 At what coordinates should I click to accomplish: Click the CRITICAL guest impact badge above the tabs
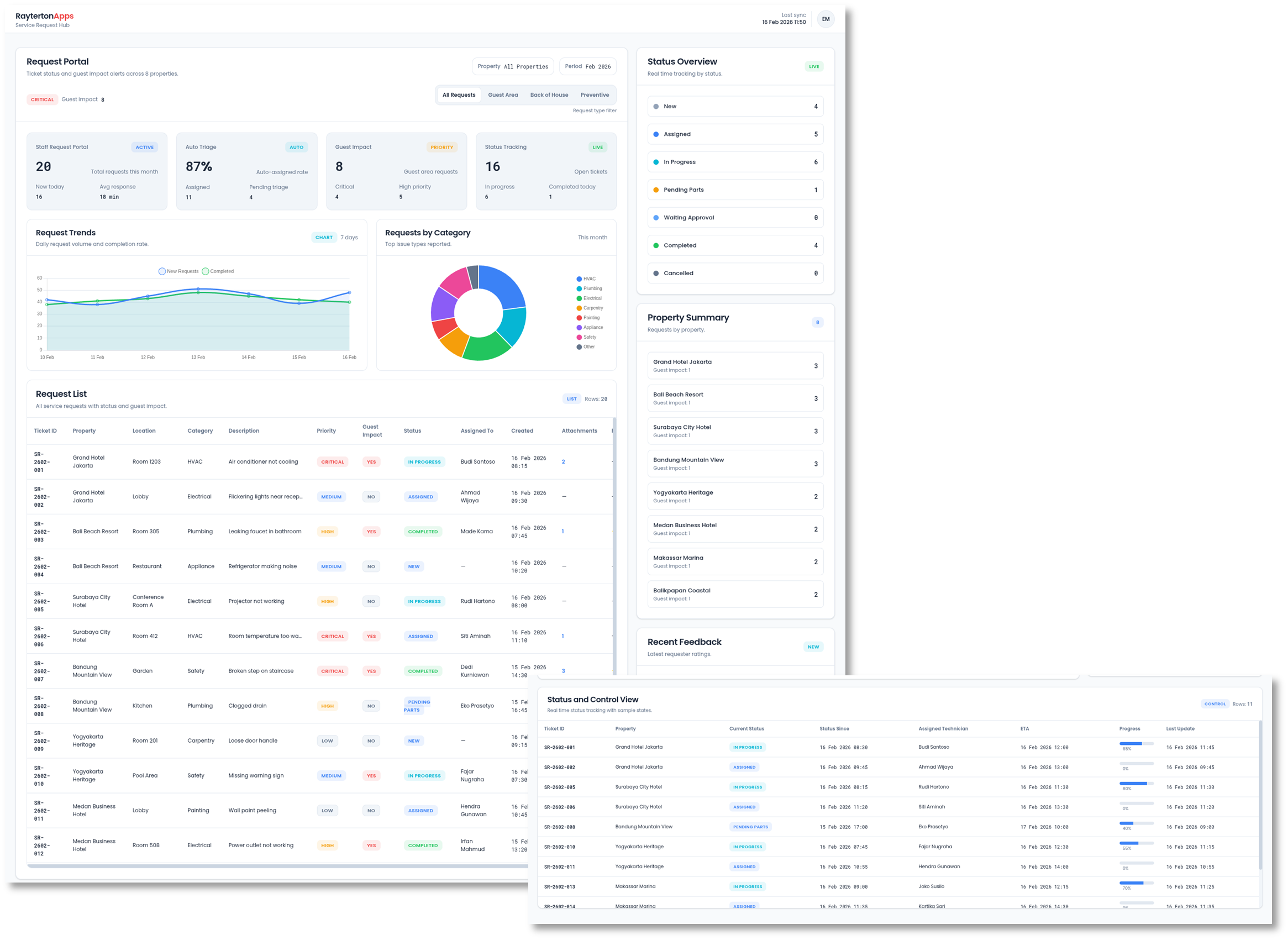click(42, 99)
